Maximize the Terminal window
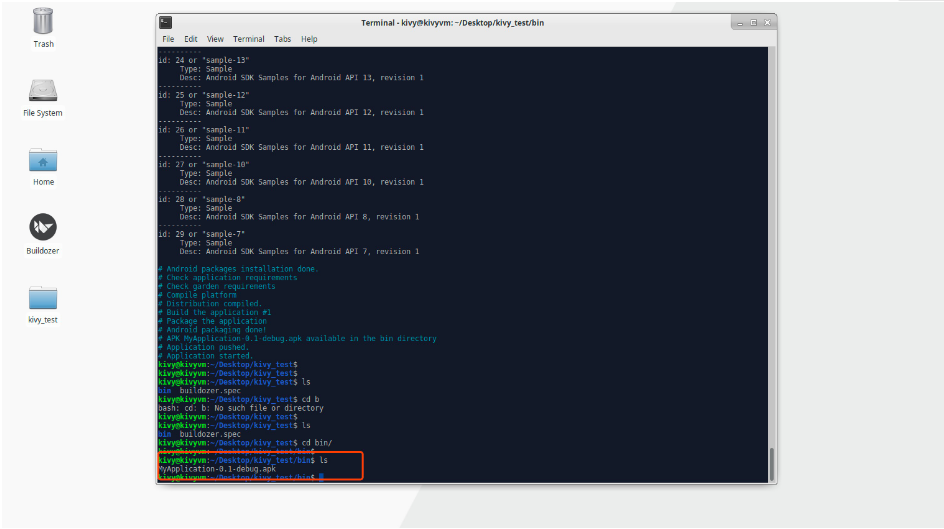 point(753,23)
